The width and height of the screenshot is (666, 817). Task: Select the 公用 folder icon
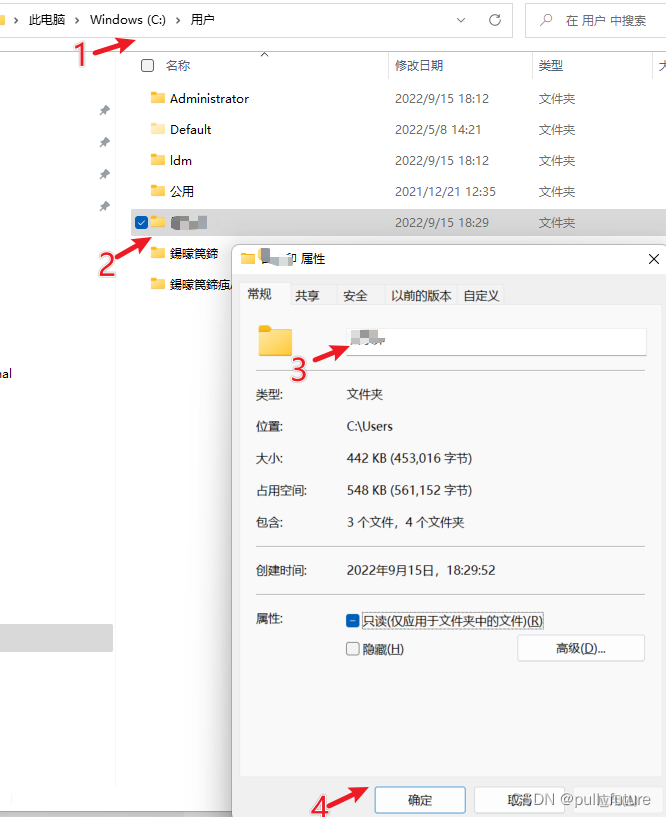click(158, 191)
